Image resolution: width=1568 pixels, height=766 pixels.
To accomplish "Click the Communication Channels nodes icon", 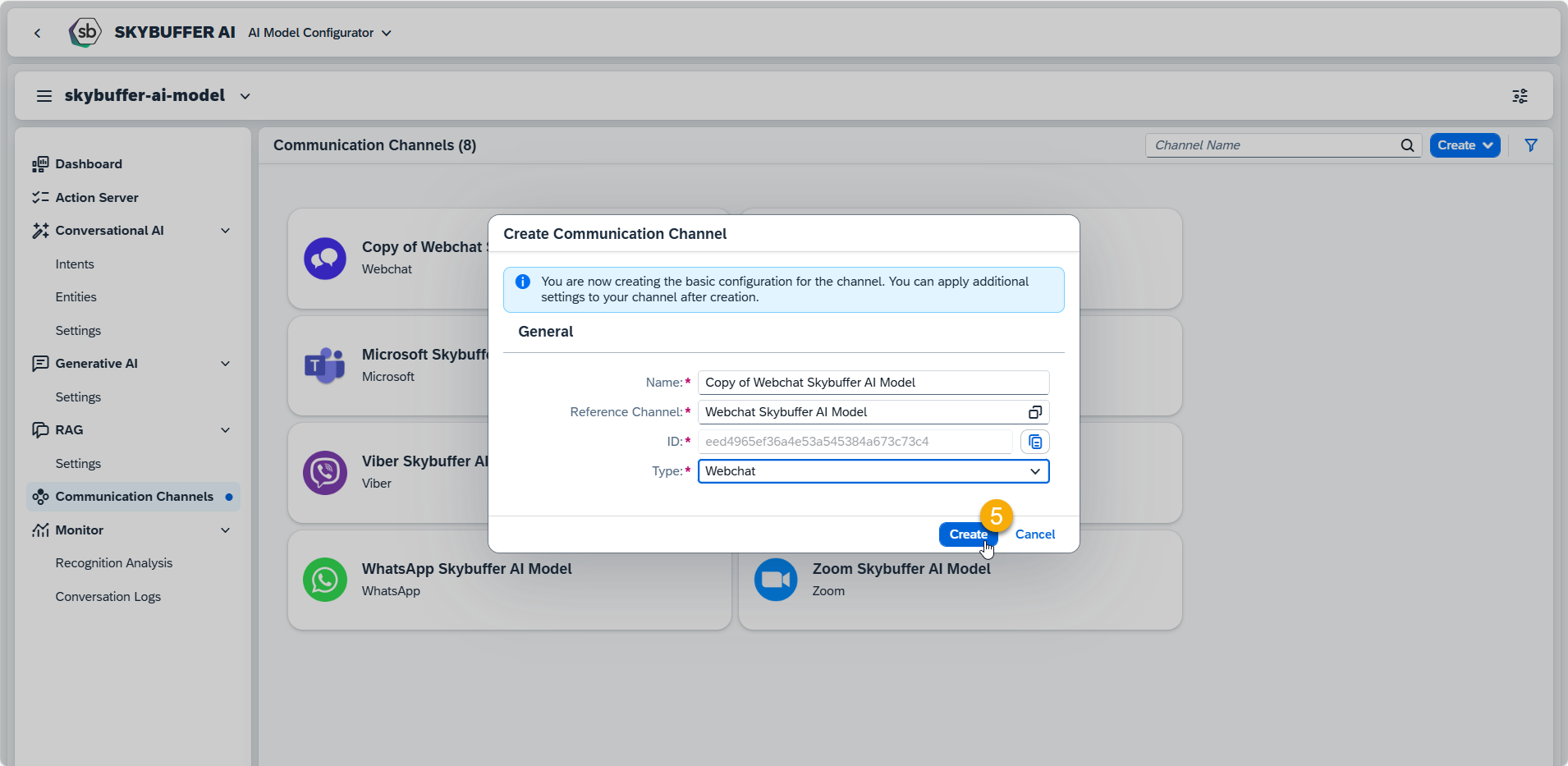I will click(40, 497).
